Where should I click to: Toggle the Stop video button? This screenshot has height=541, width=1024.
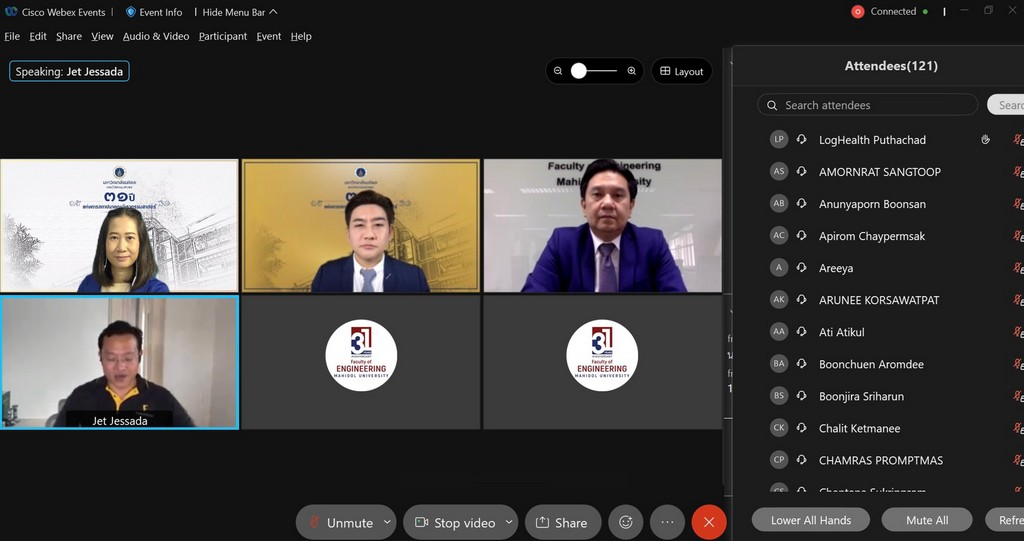(455, 522)
